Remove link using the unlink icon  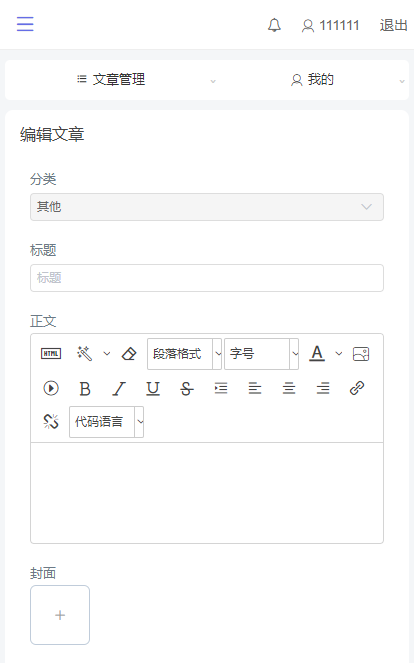[x=51, y=422]
